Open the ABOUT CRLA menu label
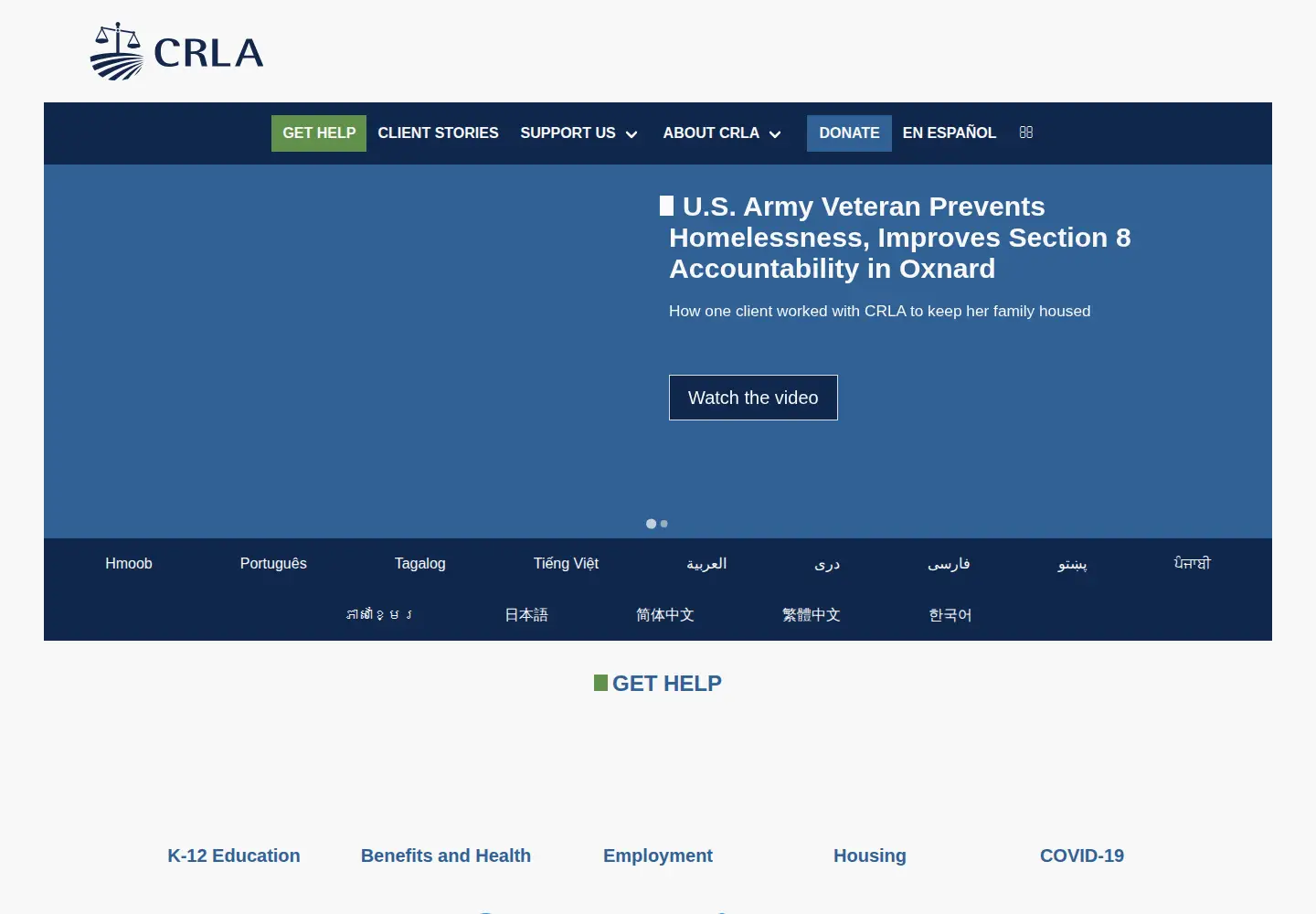This screenshot has height=914, width=1316. [711, 133]
